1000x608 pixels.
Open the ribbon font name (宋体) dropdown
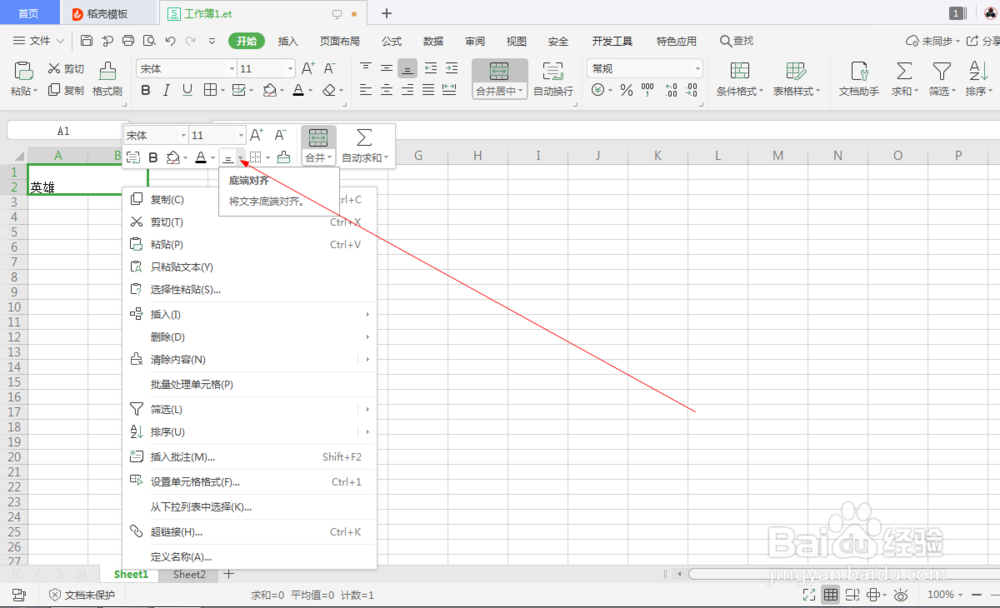(x=232, y=68)
